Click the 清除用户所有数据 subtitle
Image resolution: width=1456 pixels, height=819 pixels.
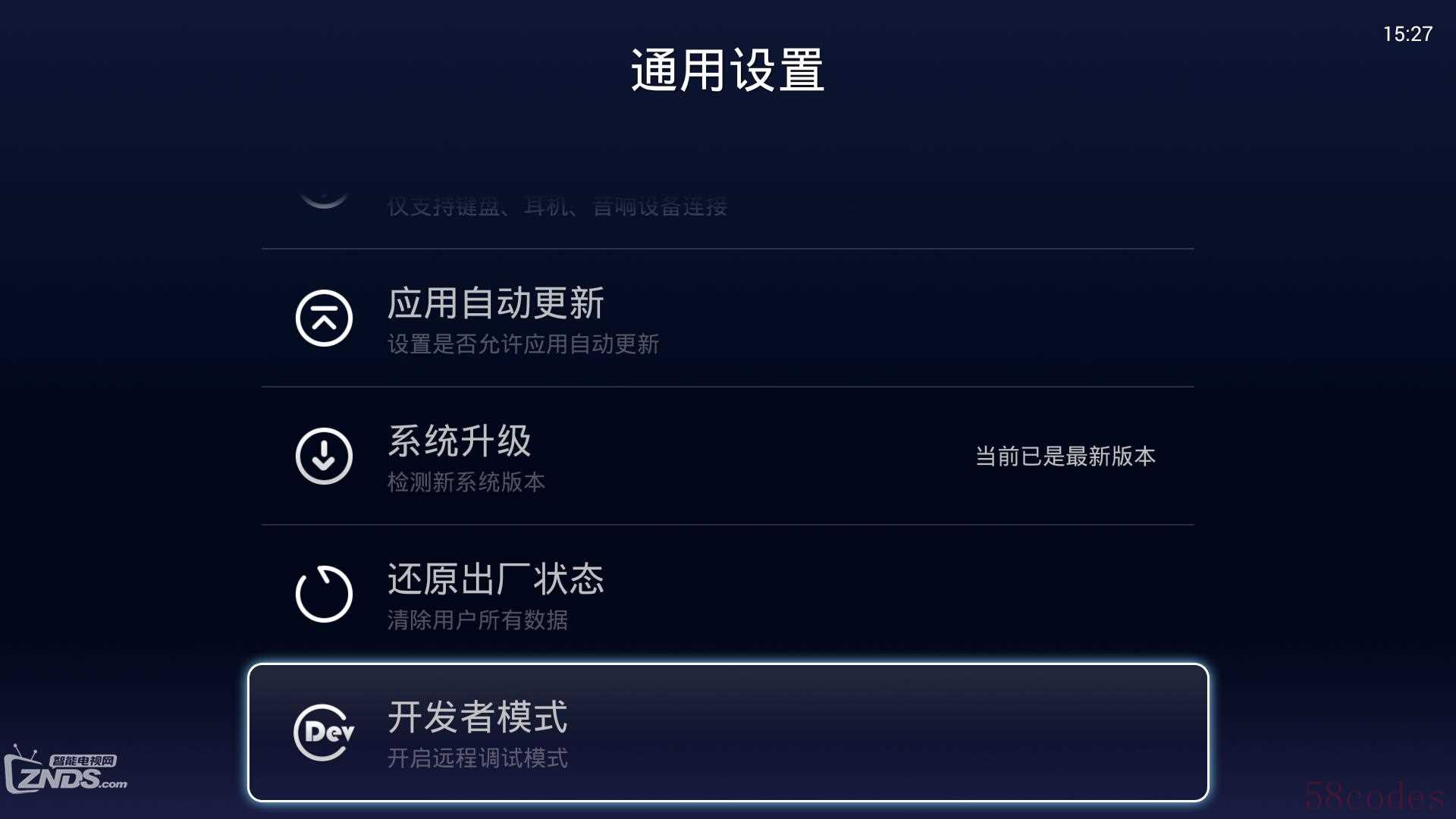(478, 620)
